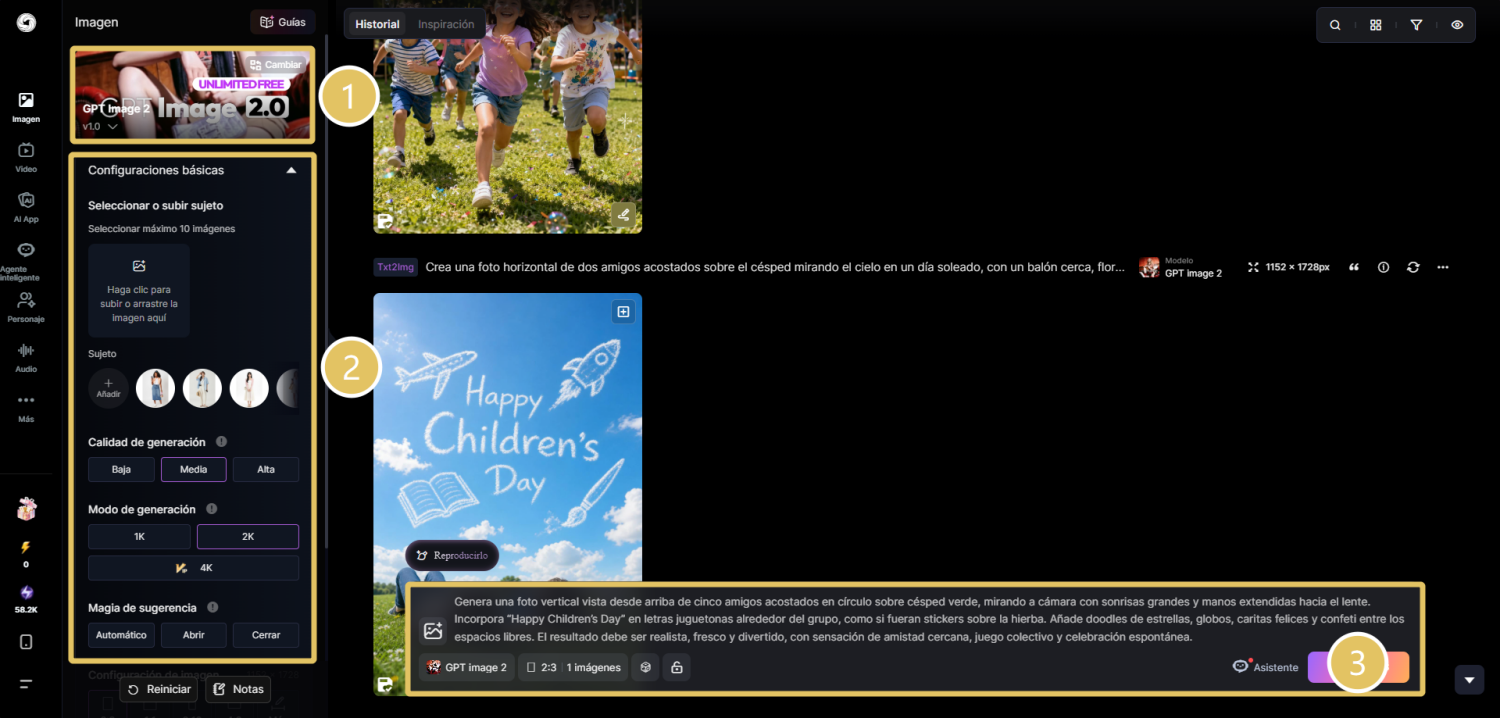Viewport: 1500px width, 718px height.
Task: Open the v1.0 version dropdown
Action: [100, 127]
